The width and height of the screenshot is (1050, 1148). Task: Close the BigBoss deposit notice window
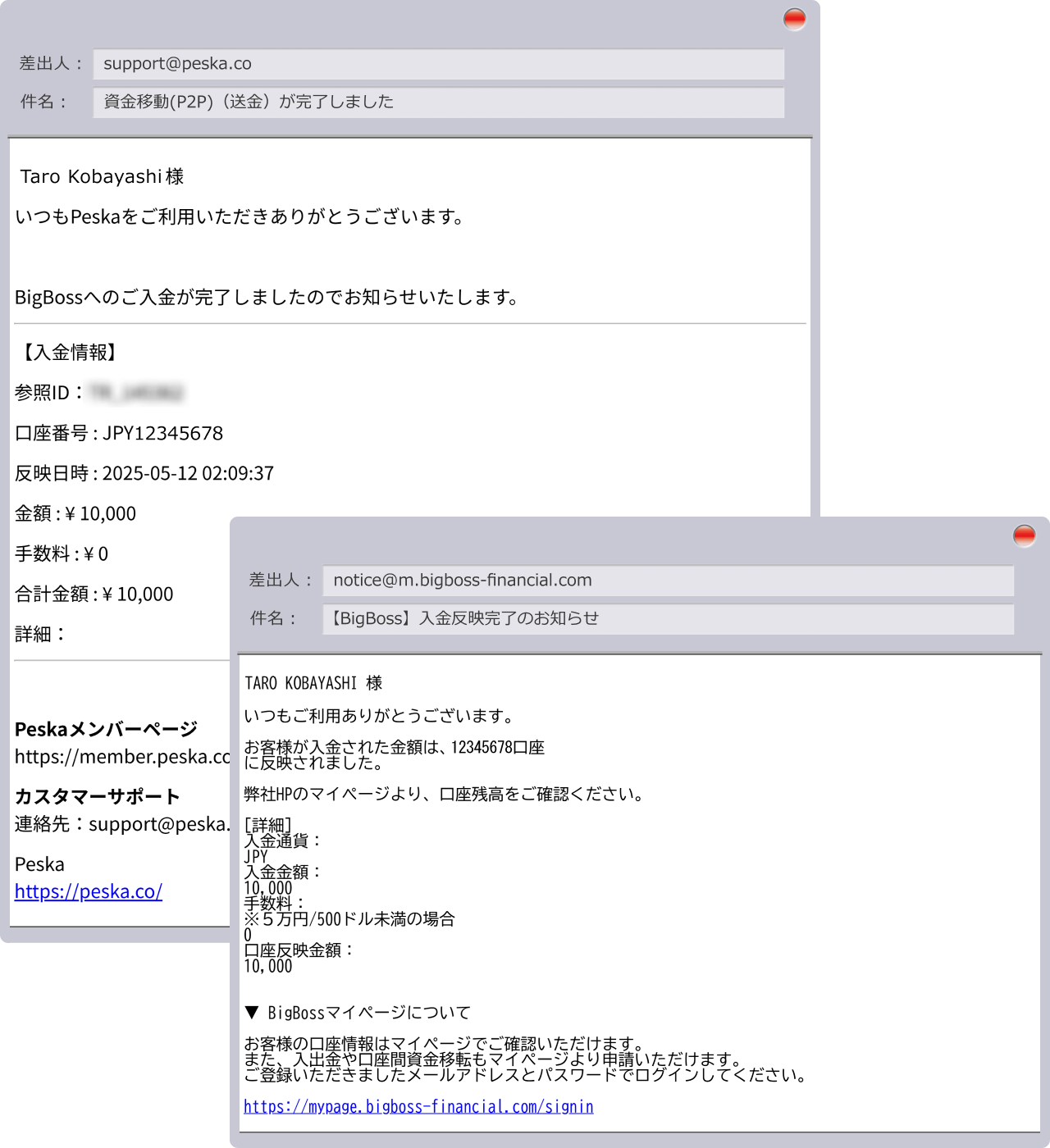[x=1024, y=536]
